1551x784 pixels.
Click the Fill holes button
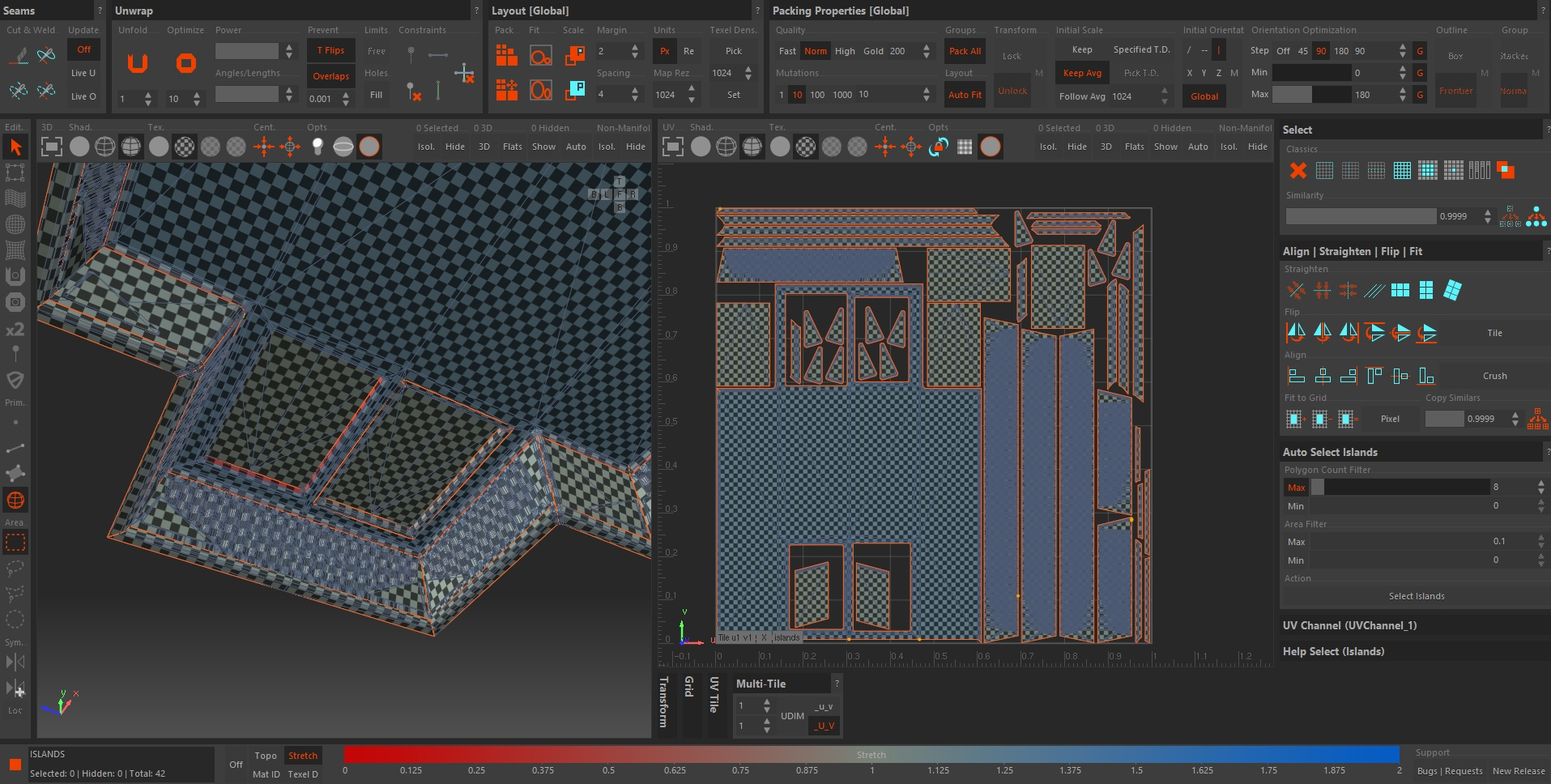point(376,95)
